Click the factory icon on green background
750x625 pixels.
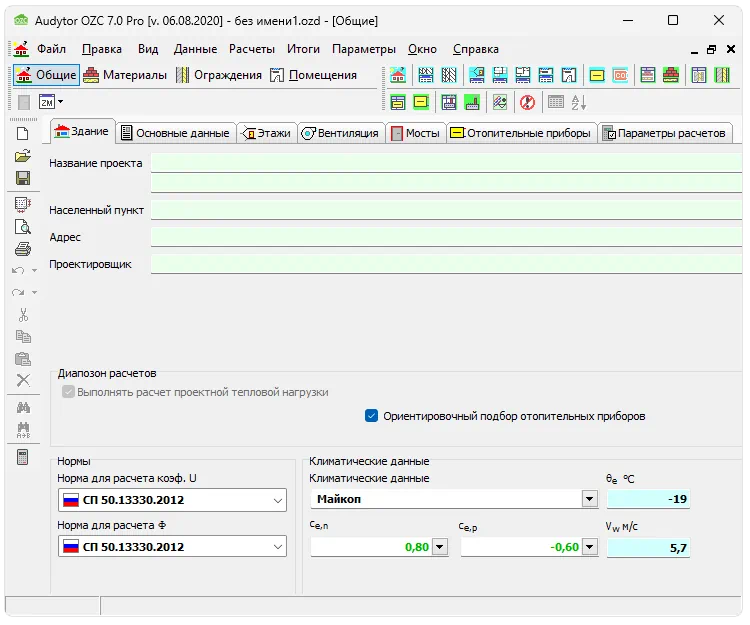(x=472, y=102)
